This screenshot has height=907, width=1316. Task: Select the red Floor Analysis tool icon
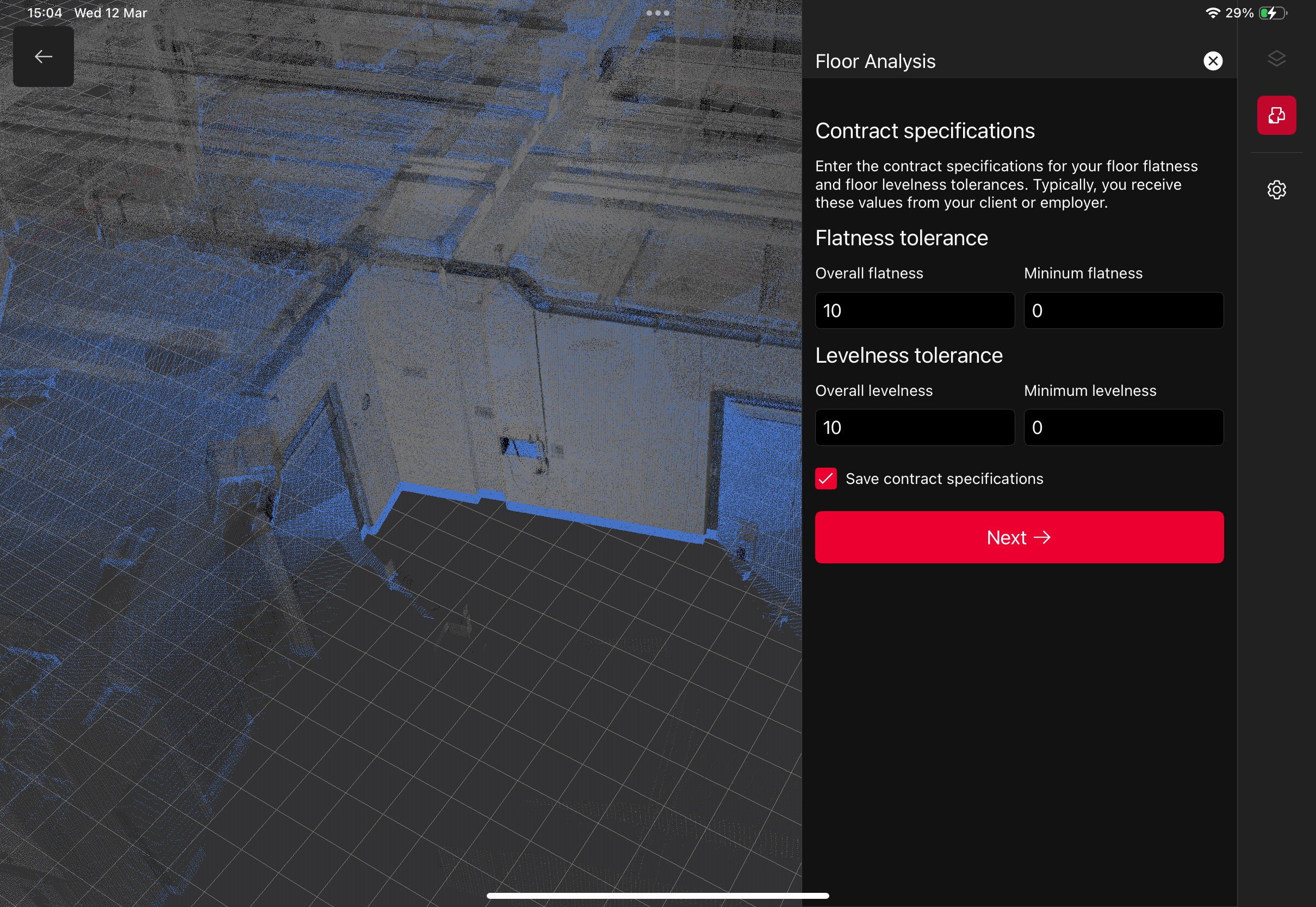[1276, 115]
